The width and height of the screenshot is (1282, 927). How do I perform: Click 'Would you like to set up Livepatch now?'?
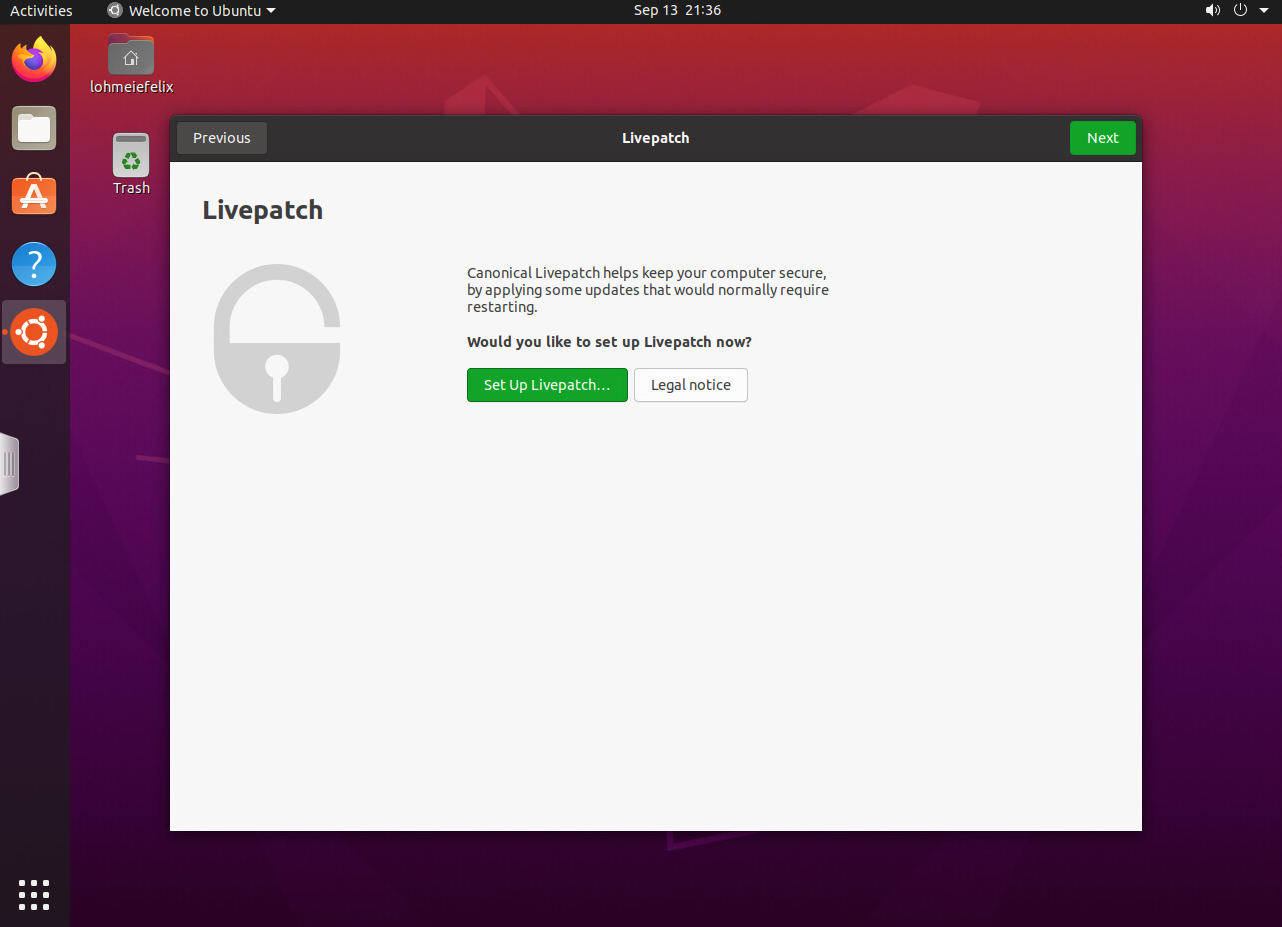pos(609,342)
